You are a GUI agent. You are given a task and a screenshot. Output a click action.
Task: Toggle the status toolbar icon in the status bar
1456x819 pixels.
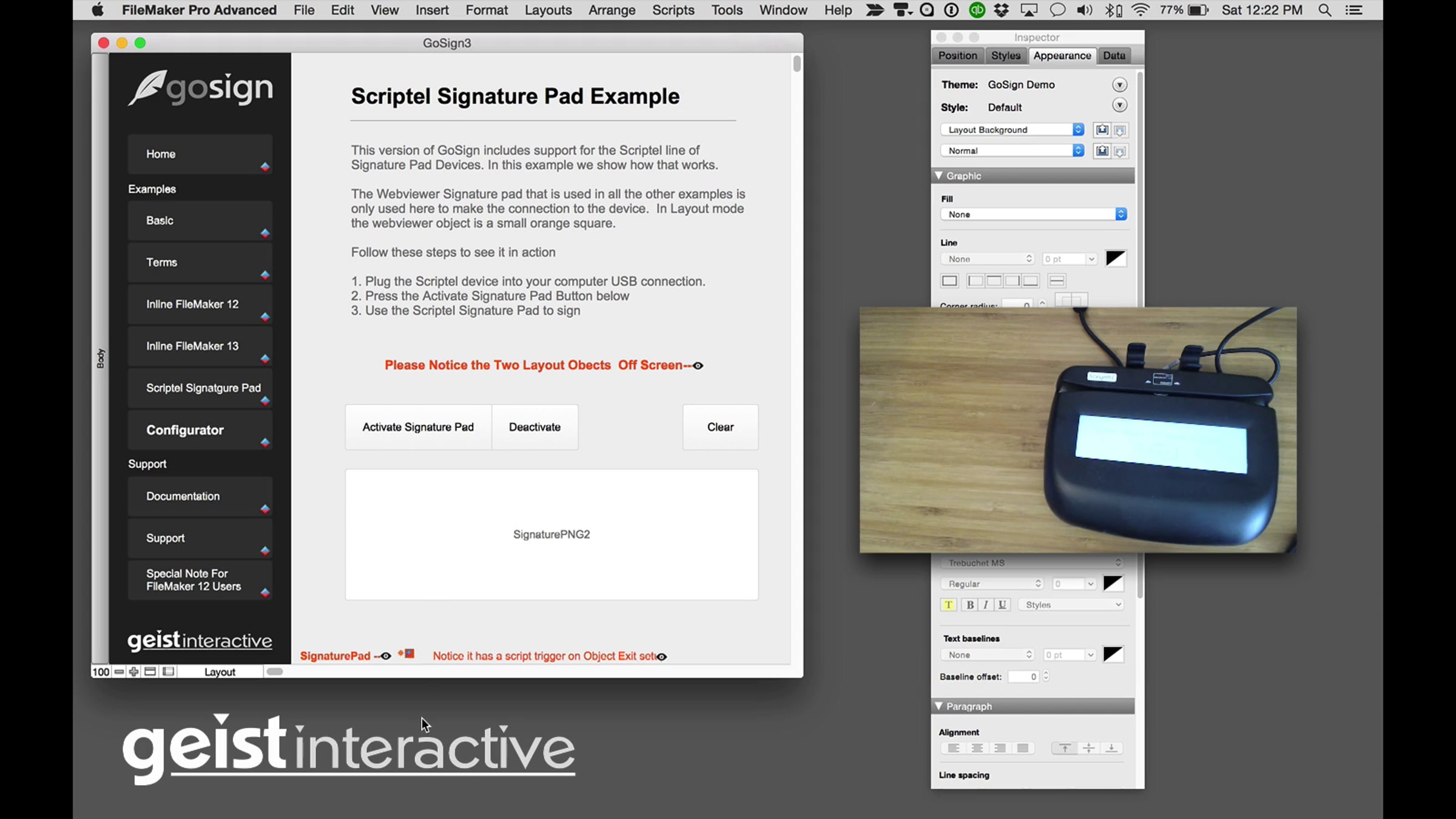[x=150, y=672]
